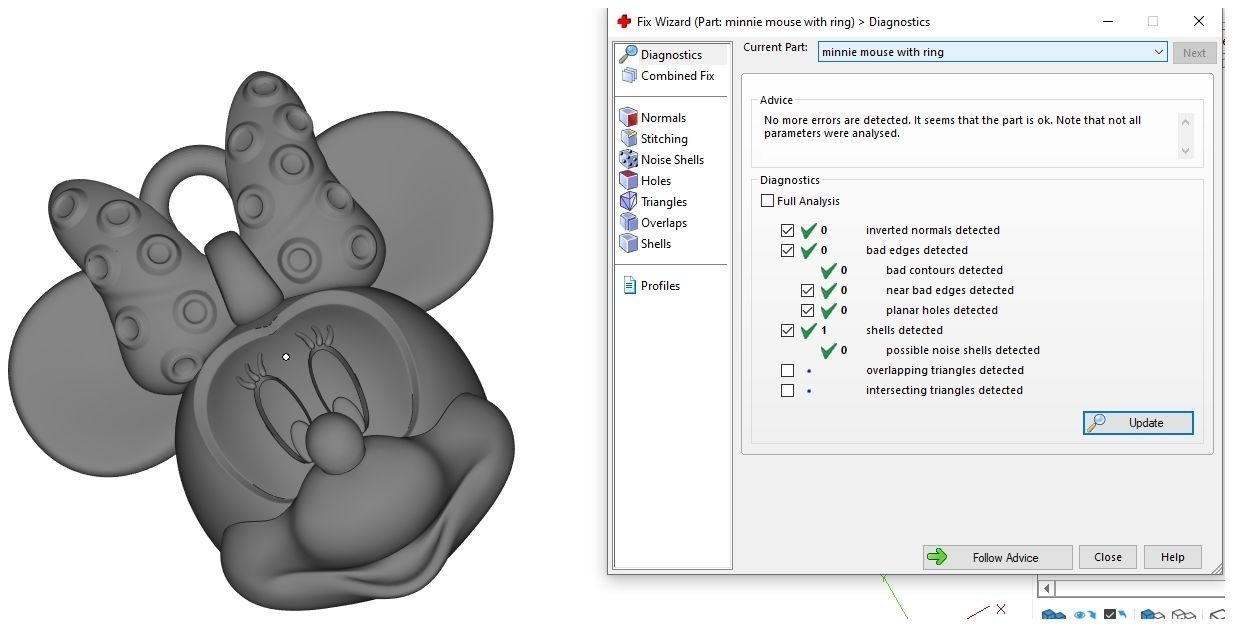Open the Overlaps fix page
Screen dimensions: 1235x627
(x=653, y=223)
